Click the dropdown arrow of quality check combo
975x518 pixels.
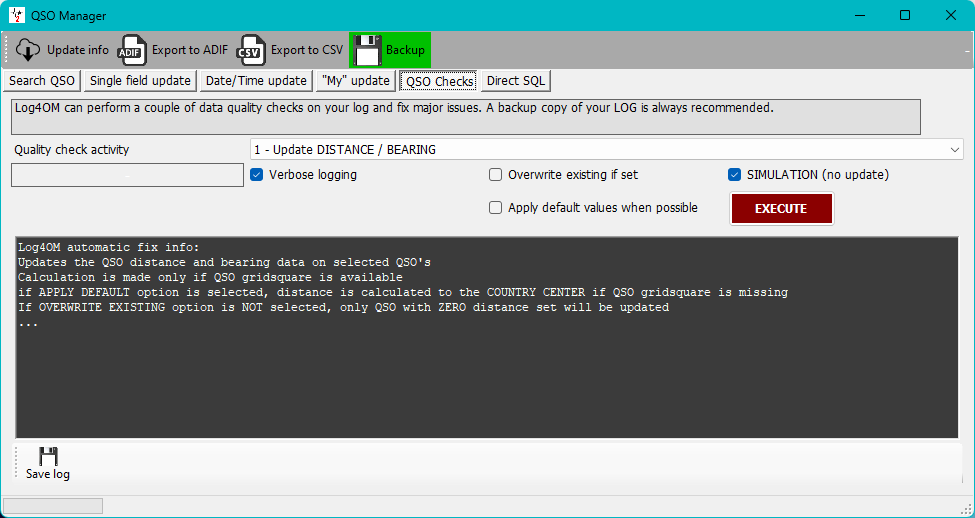tap(954, 149)
